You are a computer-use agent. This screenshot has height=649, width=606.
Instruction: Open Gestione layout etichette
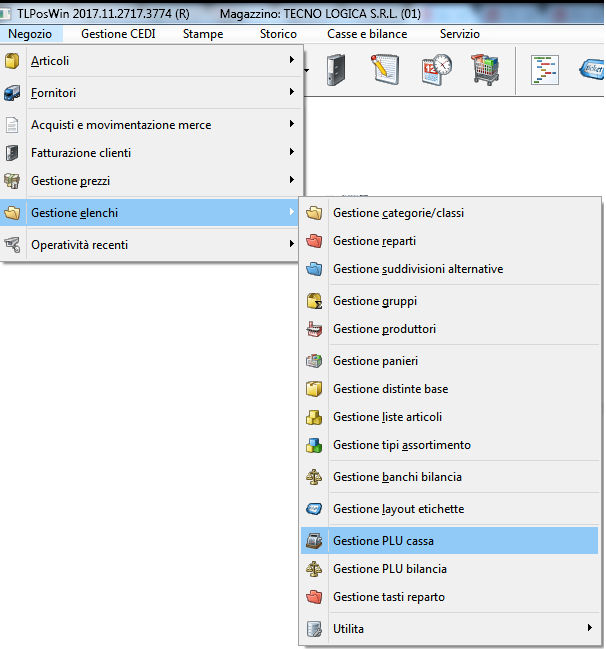tap(398, 509)
